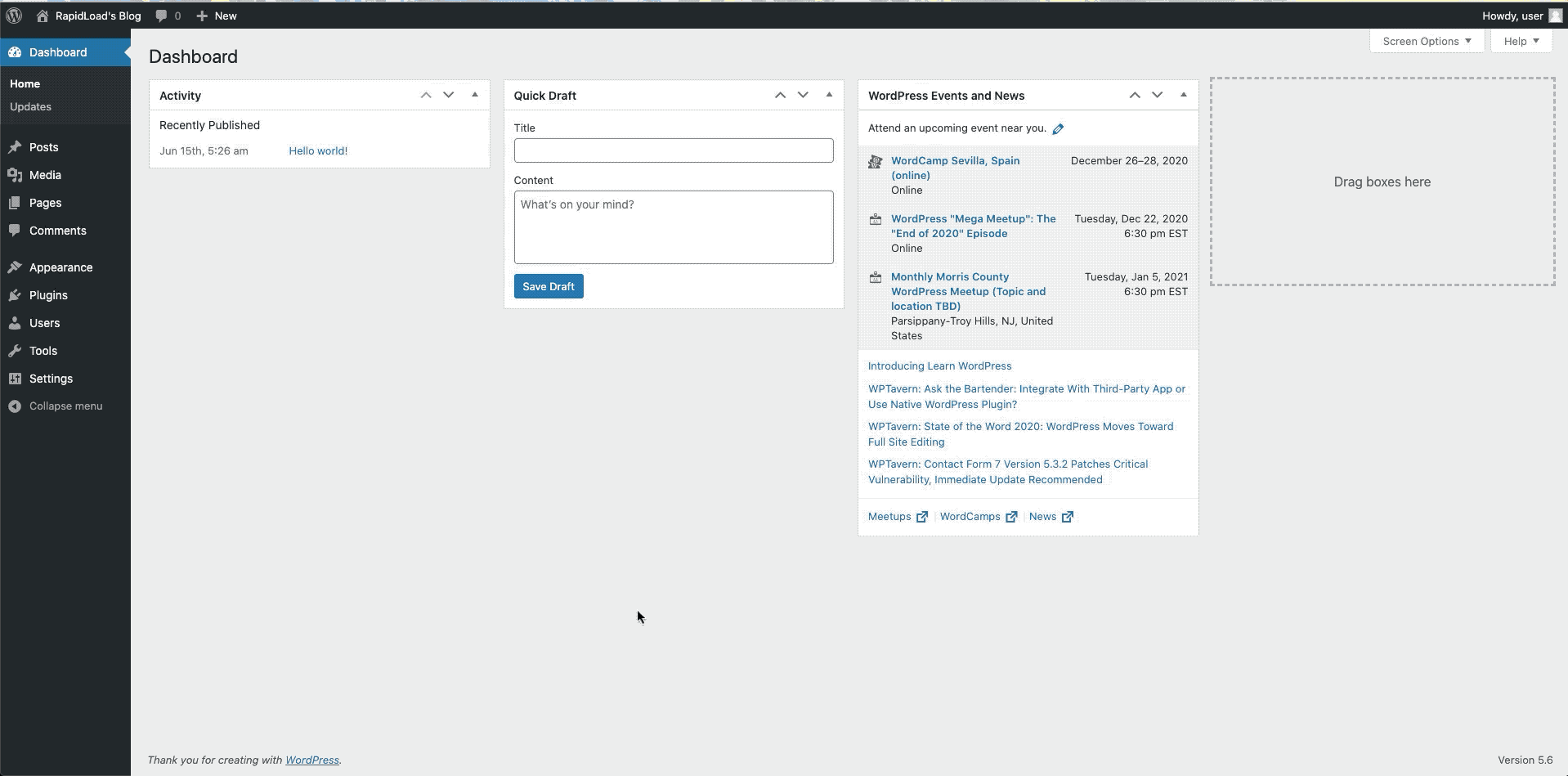
Task: Click the user avatar next to Howdy, user
Action: pos(1555,16)
